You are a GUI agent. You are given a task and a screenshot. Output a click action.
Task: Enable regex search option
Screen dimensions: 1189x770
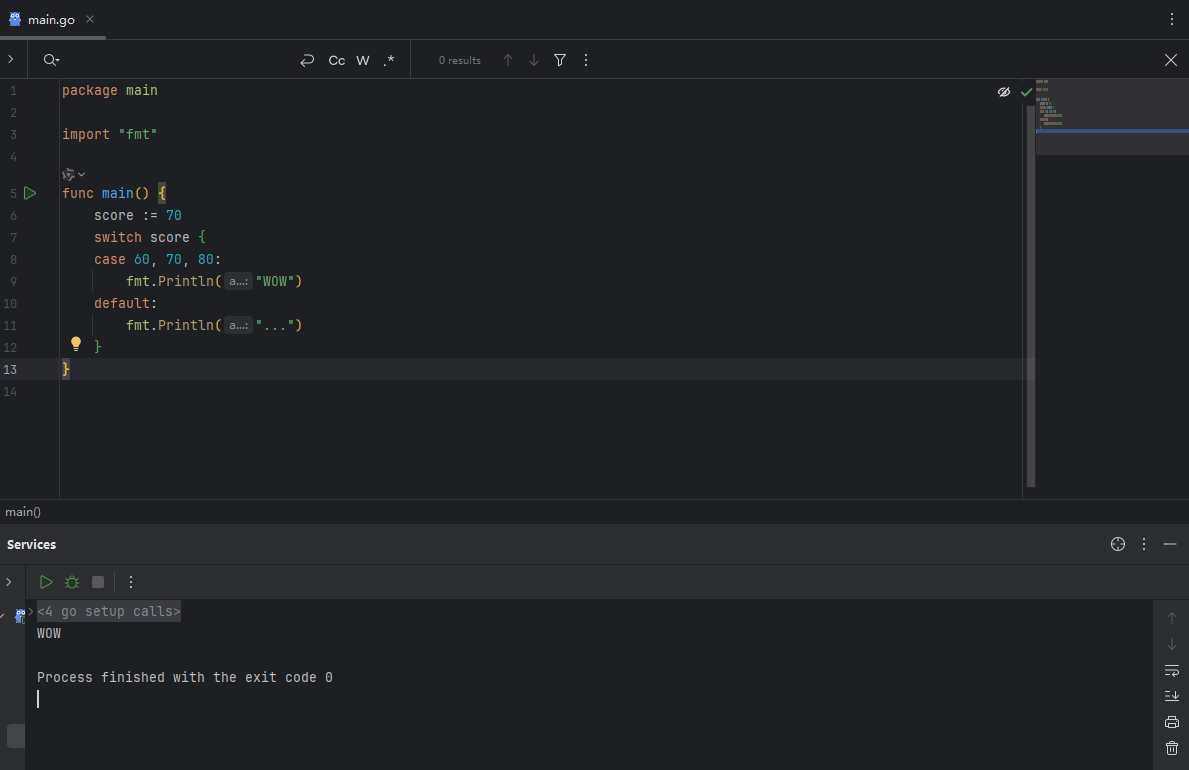pos(389,60)
